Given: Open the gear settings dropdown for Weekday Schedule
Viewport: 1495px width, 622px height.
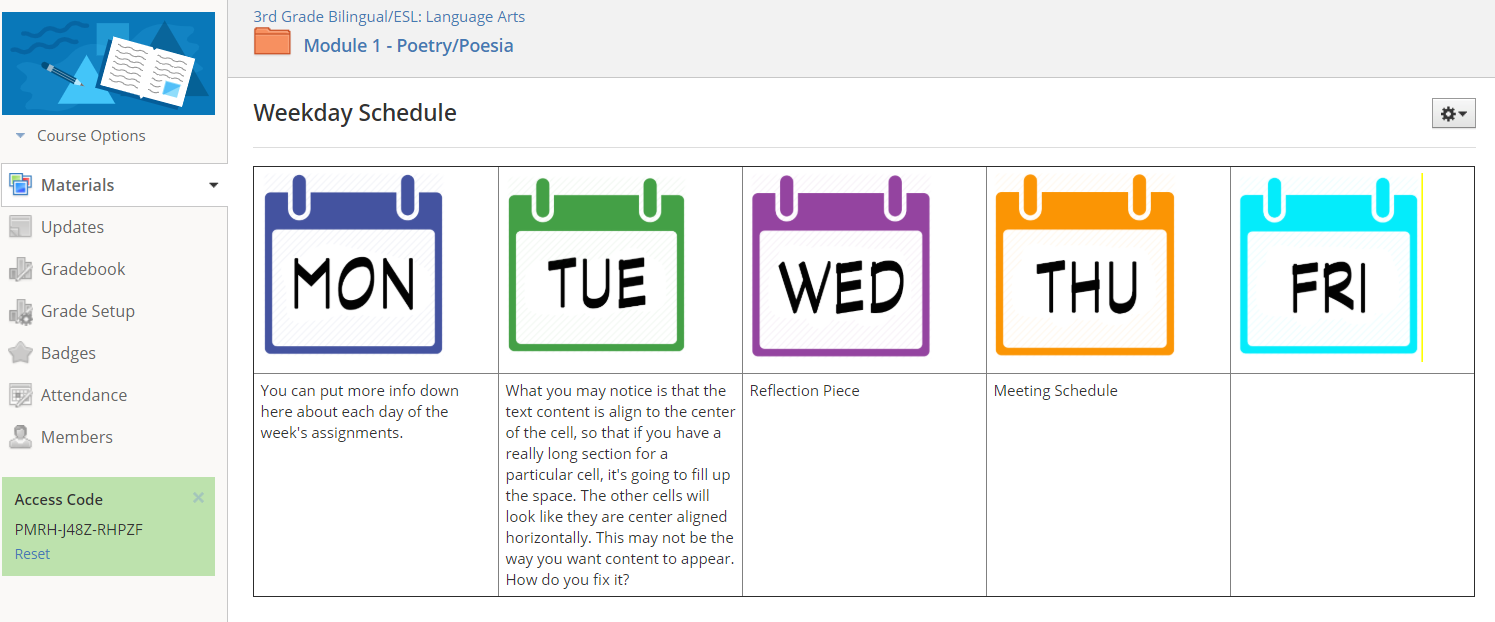Looking at the screenshot, I should tap(1453, 114).
